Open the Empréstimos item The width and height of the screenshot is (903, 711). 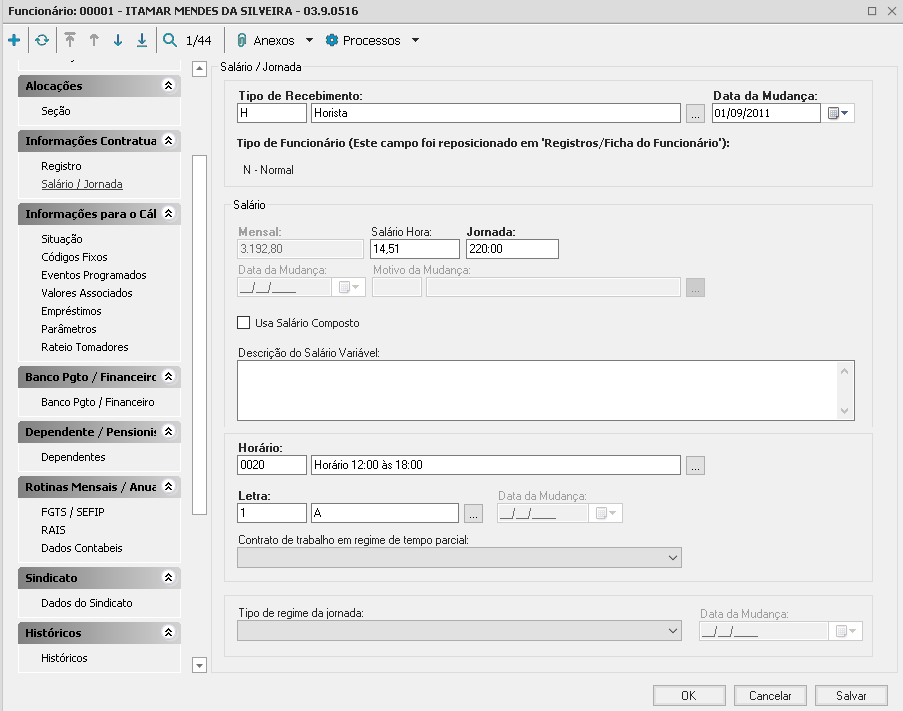click(x=71, y=311)
